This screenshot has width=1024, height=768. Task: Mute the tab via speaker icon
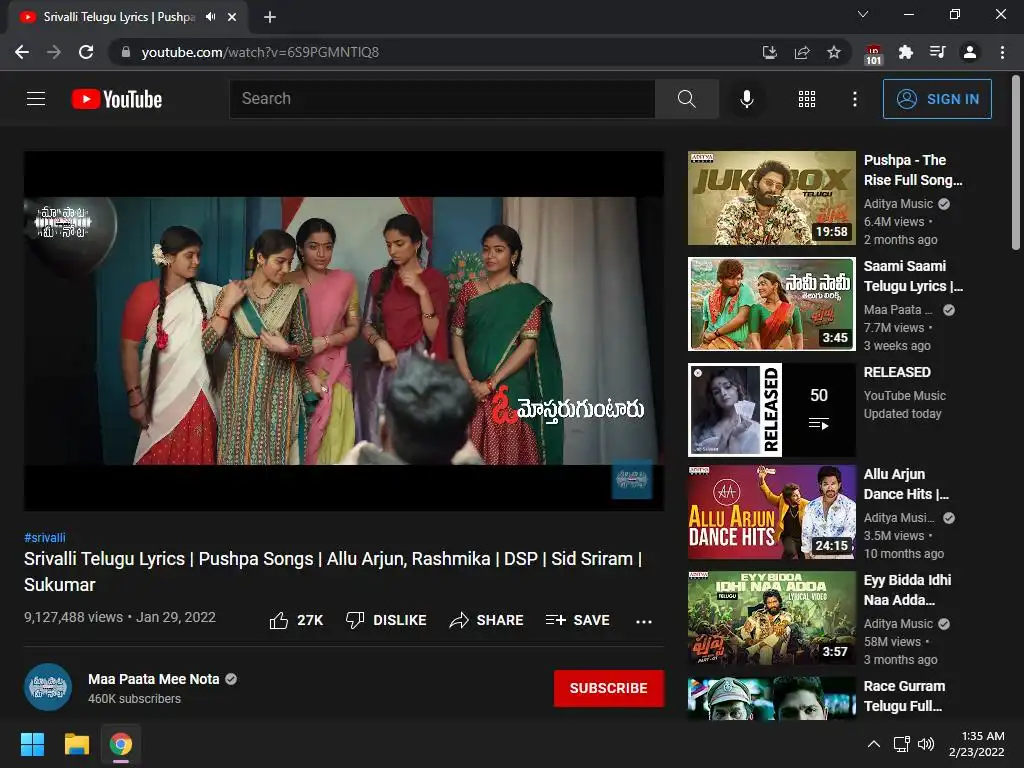click(210, 17)
